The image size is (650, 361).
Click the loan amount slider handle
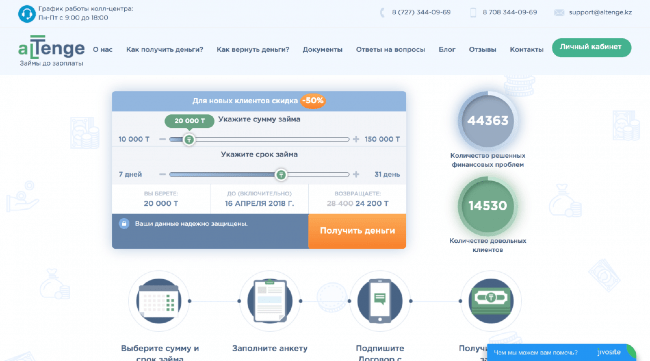point(189,139)
